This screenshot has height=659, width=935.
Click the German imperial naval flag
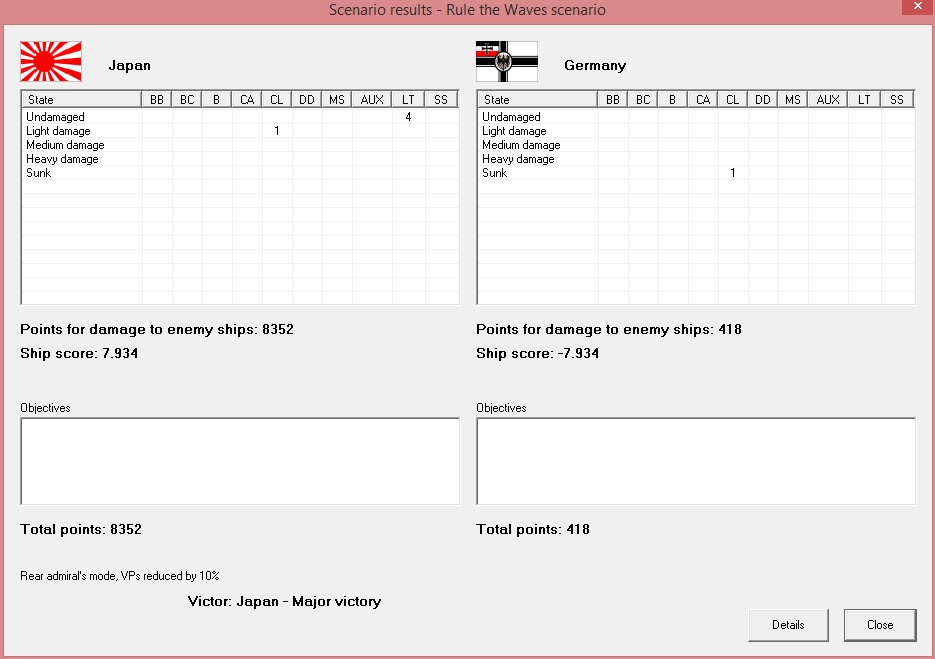pos(507,61)
